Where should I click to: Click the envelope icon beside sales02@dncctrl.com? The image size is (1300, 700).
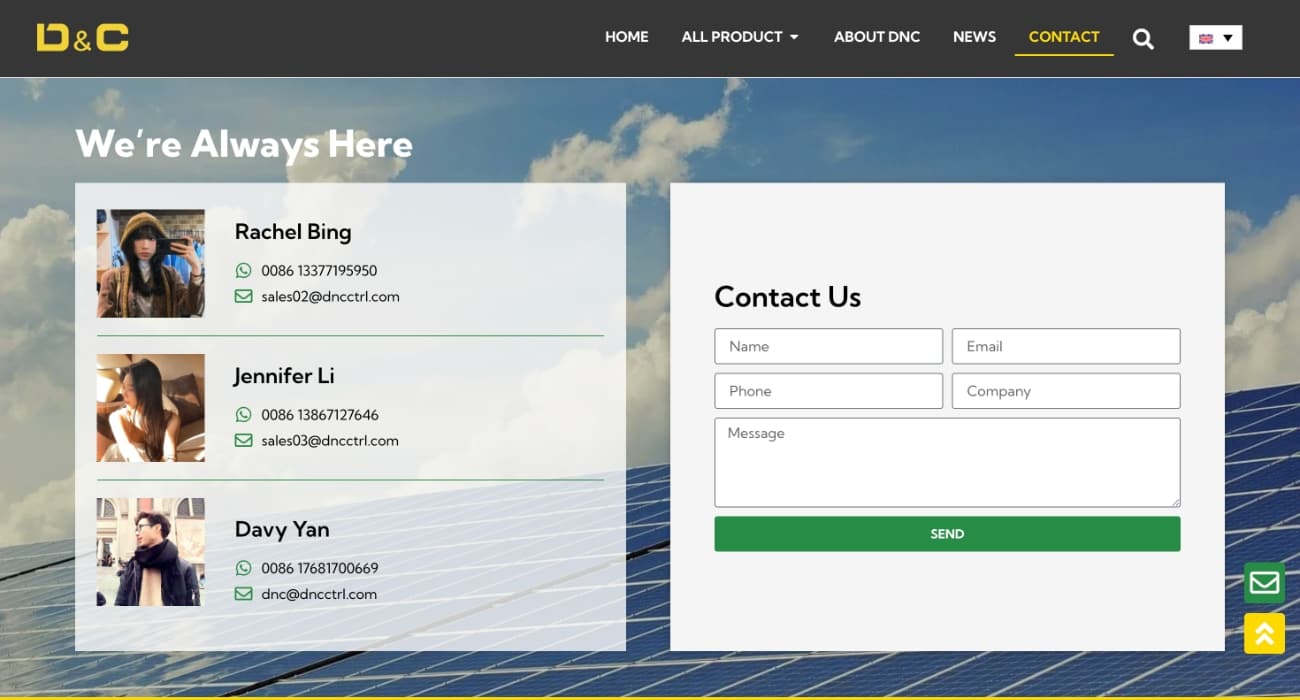click(243, 296)
